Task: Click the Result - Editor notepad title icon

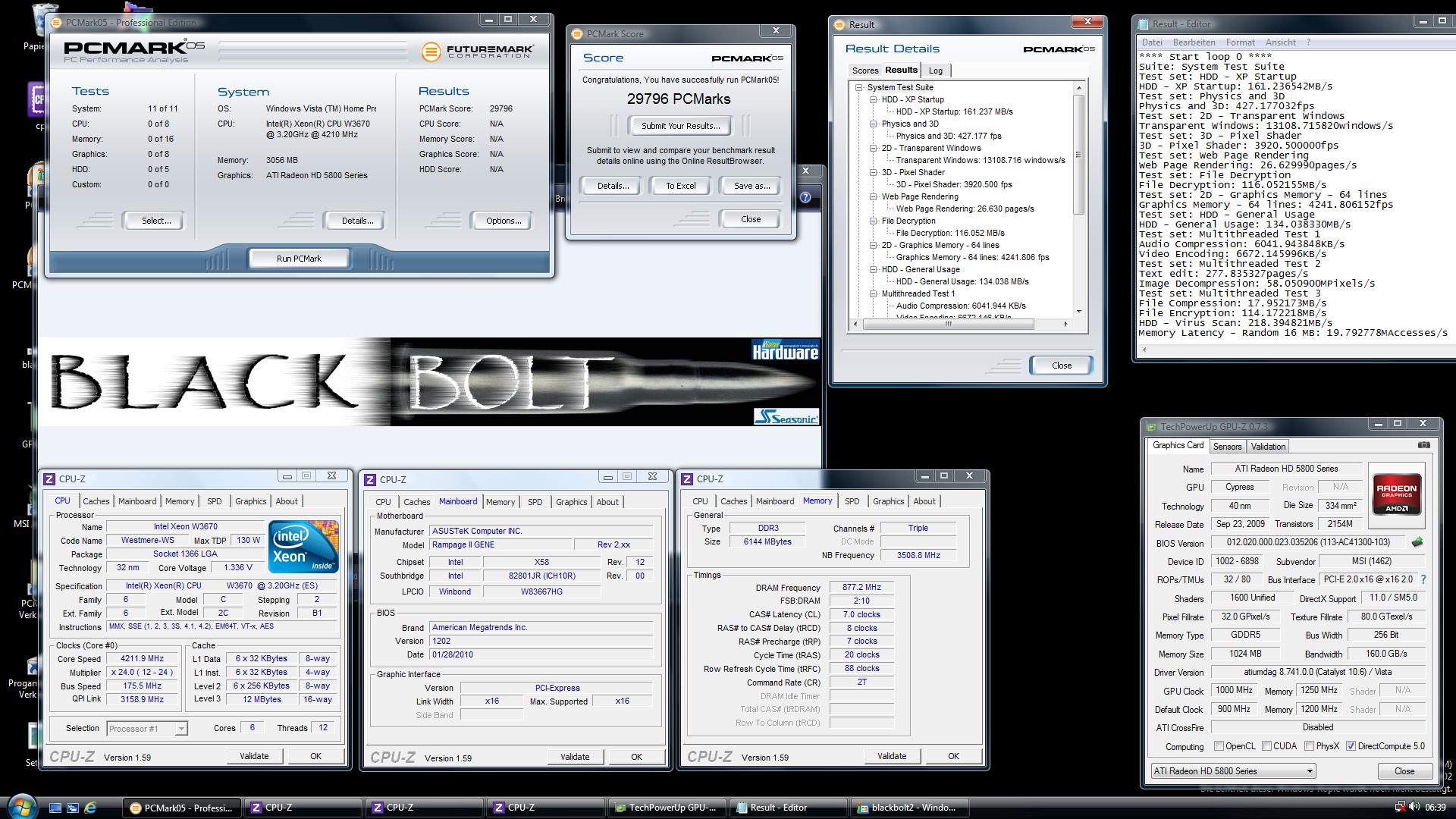Action: [1144, 24]
